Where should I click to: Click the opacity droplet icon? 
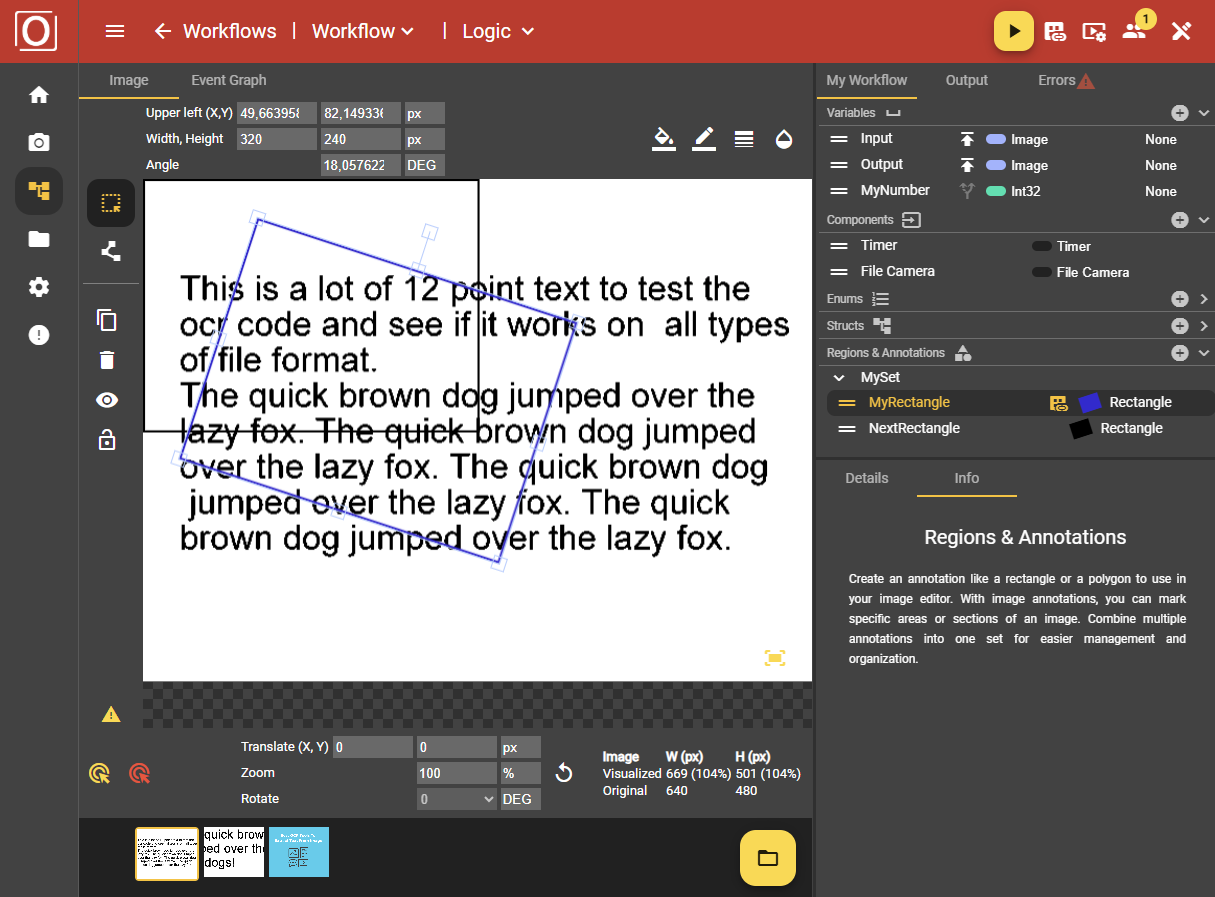784,139
